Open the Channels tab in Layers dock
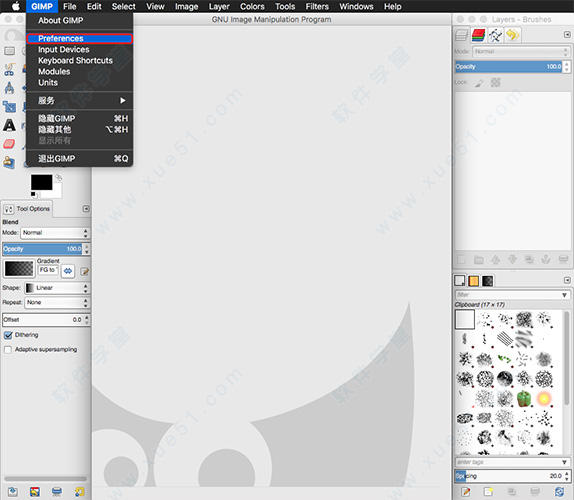Viewport: 574px width, 500px height. (x=478, y=36)
